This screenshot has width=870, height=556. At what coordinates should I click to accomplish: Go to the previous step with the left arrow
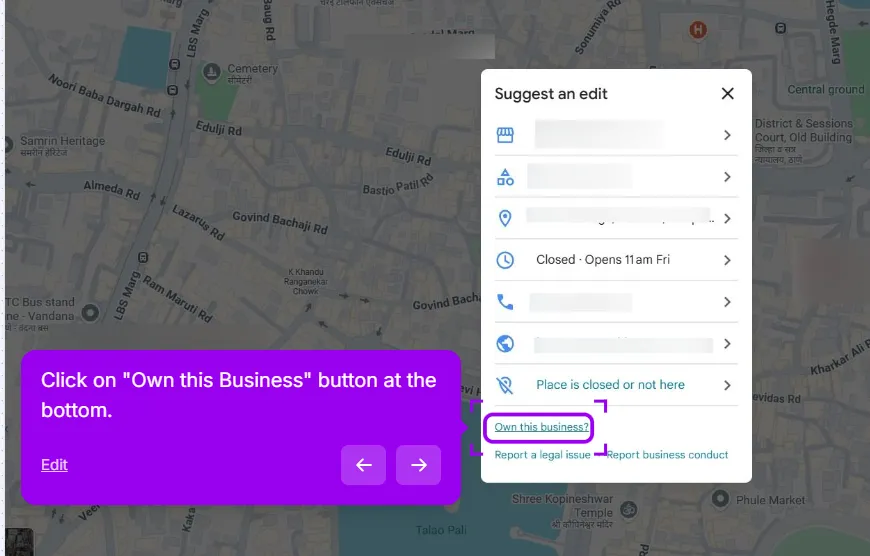coord(363,465)
